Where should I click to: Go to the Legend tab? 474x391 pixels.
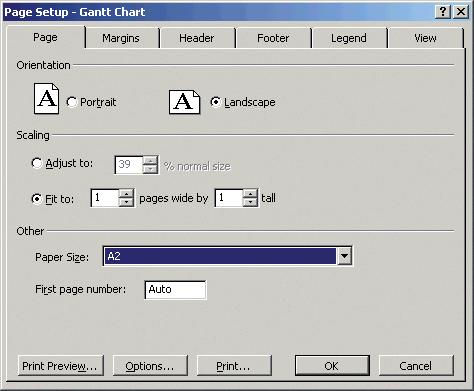[349, 38]
